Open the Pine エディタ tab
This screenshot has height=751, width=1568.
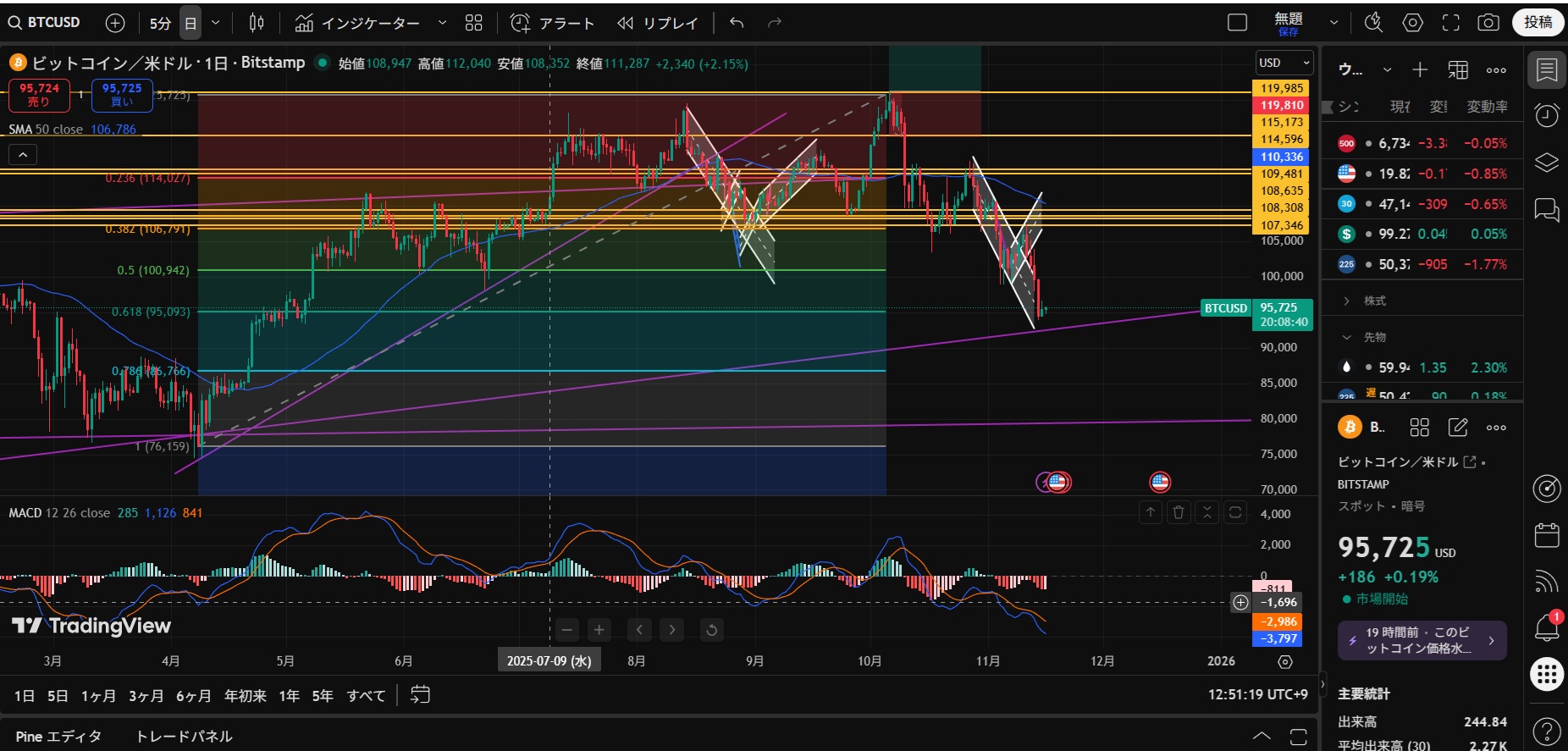pyautogui.click(x=58, y=737)
